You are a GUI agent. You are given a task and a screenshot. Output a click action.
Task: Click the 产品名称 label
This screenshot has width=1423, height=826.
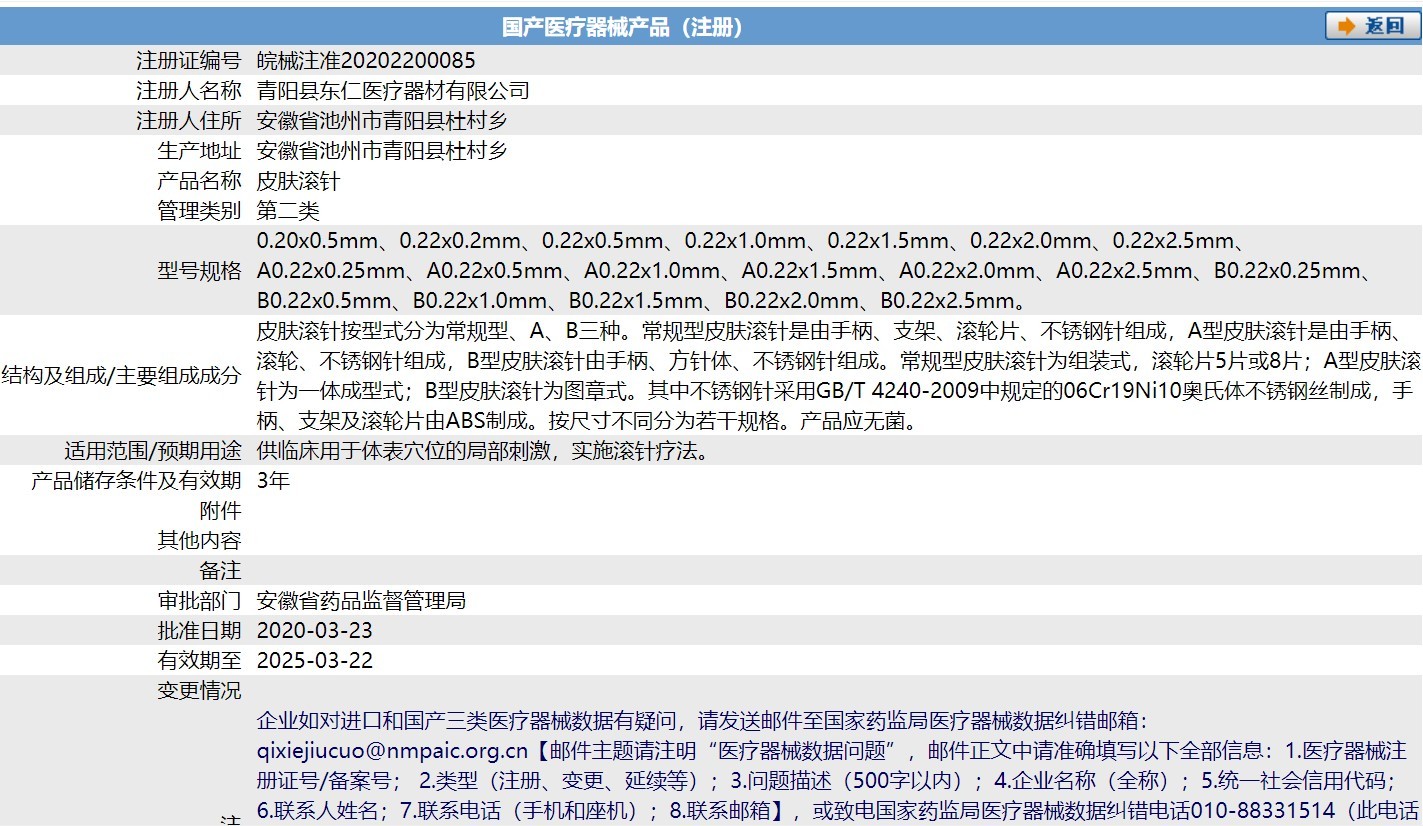[x=199, y=181]
